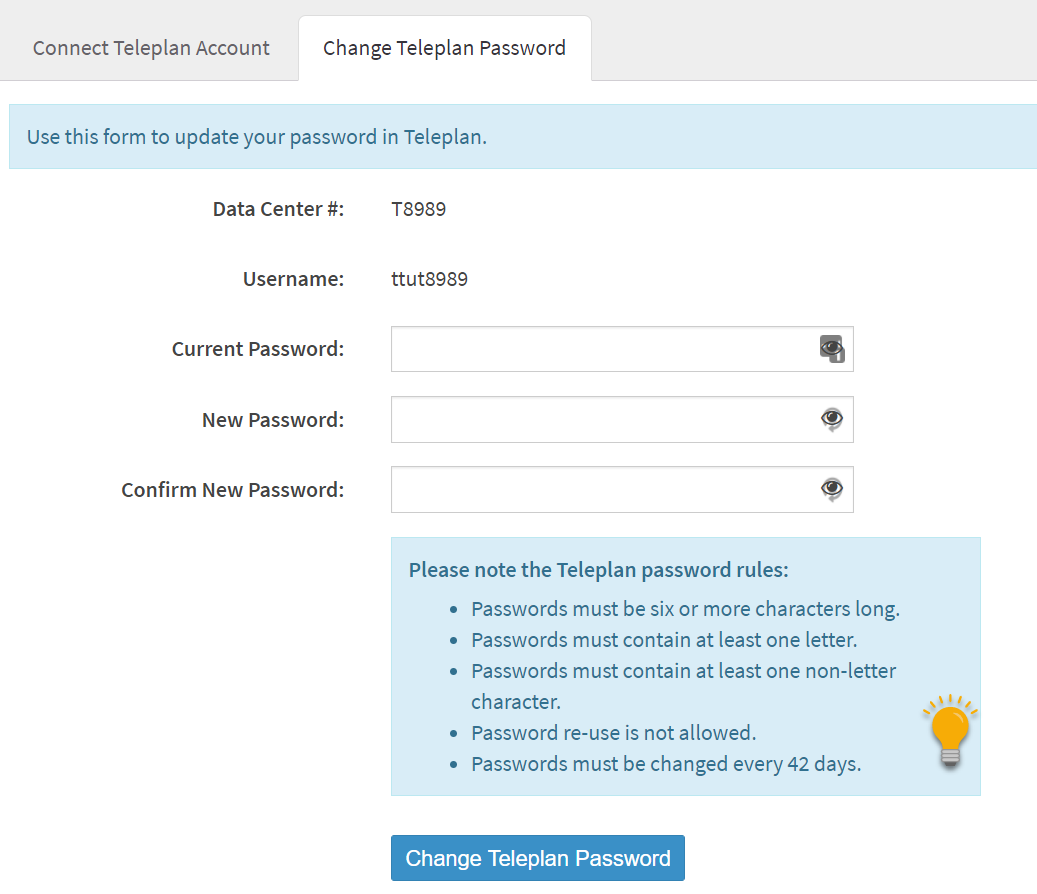
Task: Click rule 'Password re-use is not allowed'
Action: point(614,733)
